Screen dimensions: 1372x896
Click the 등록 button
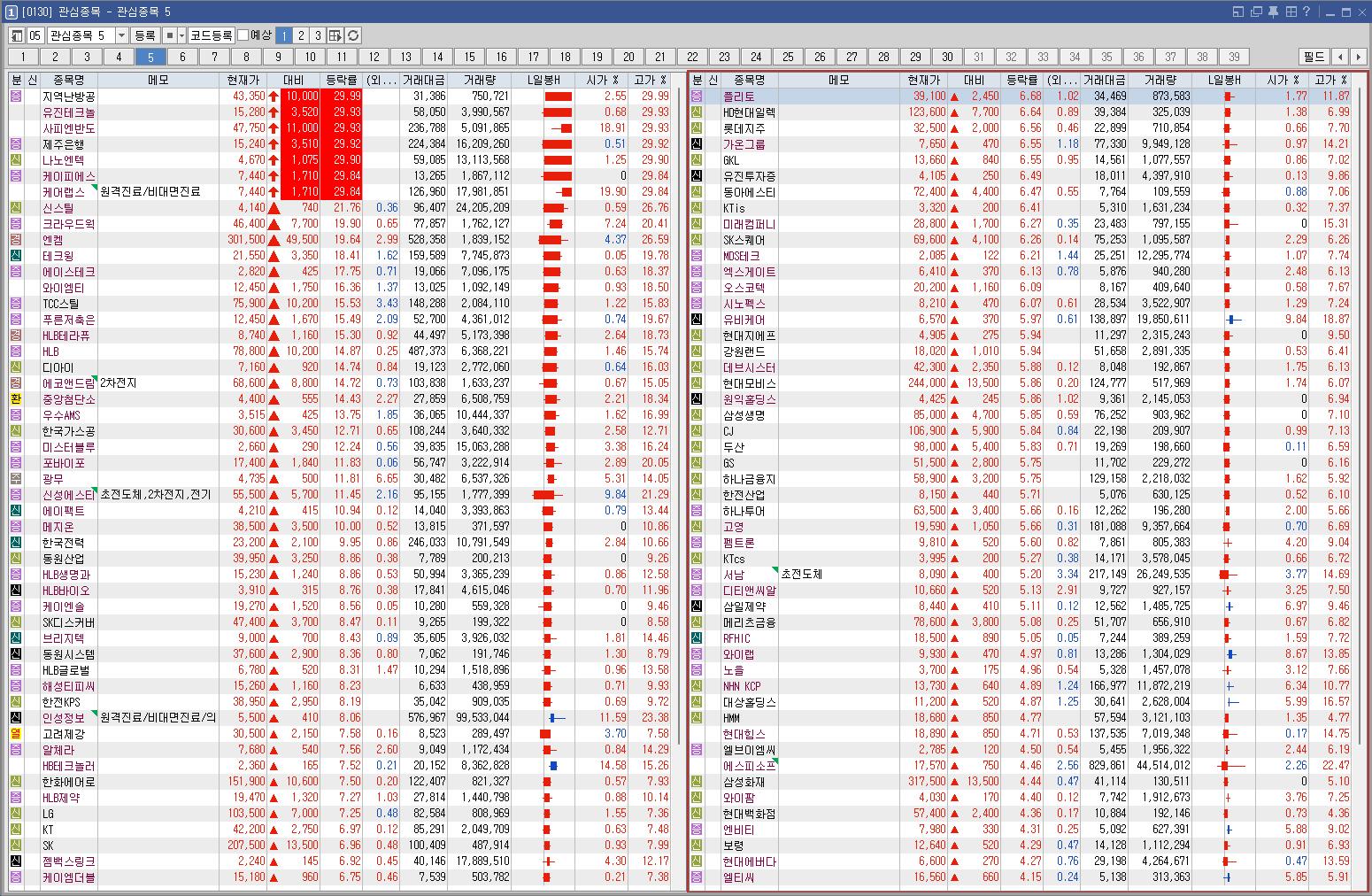144,35
